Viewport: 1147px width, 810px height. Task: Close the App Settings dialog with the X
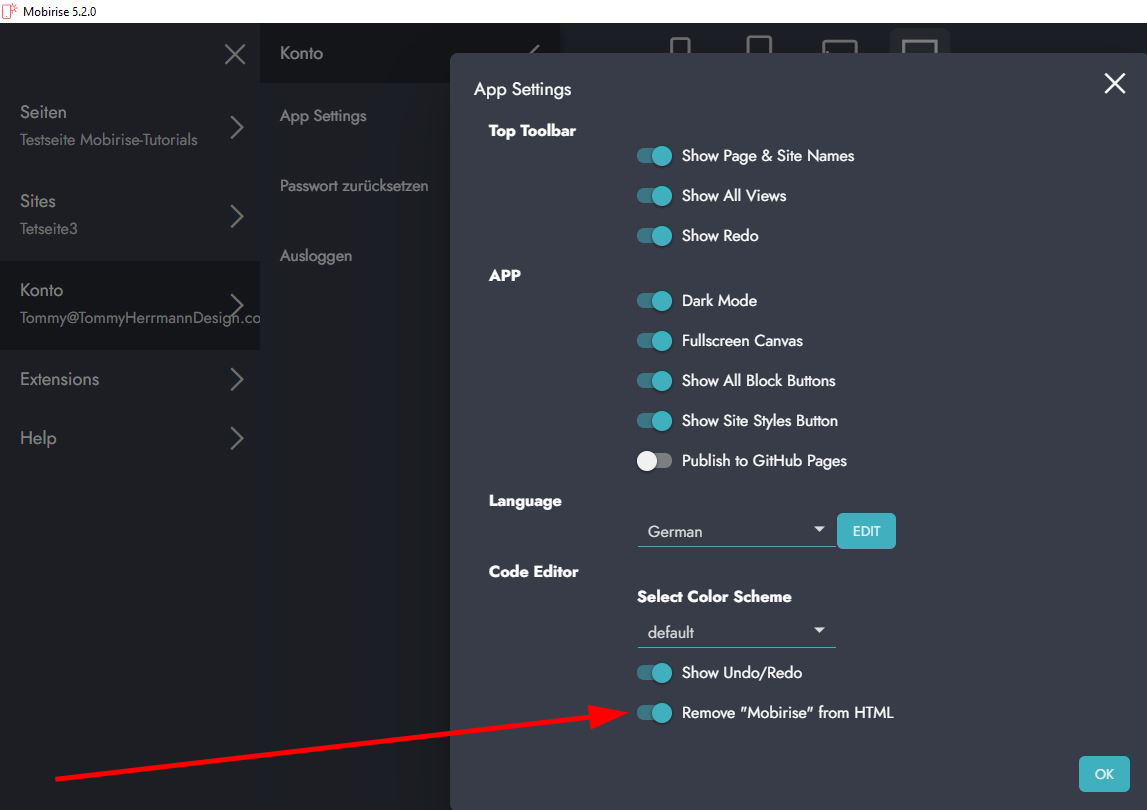[1114, 84]
